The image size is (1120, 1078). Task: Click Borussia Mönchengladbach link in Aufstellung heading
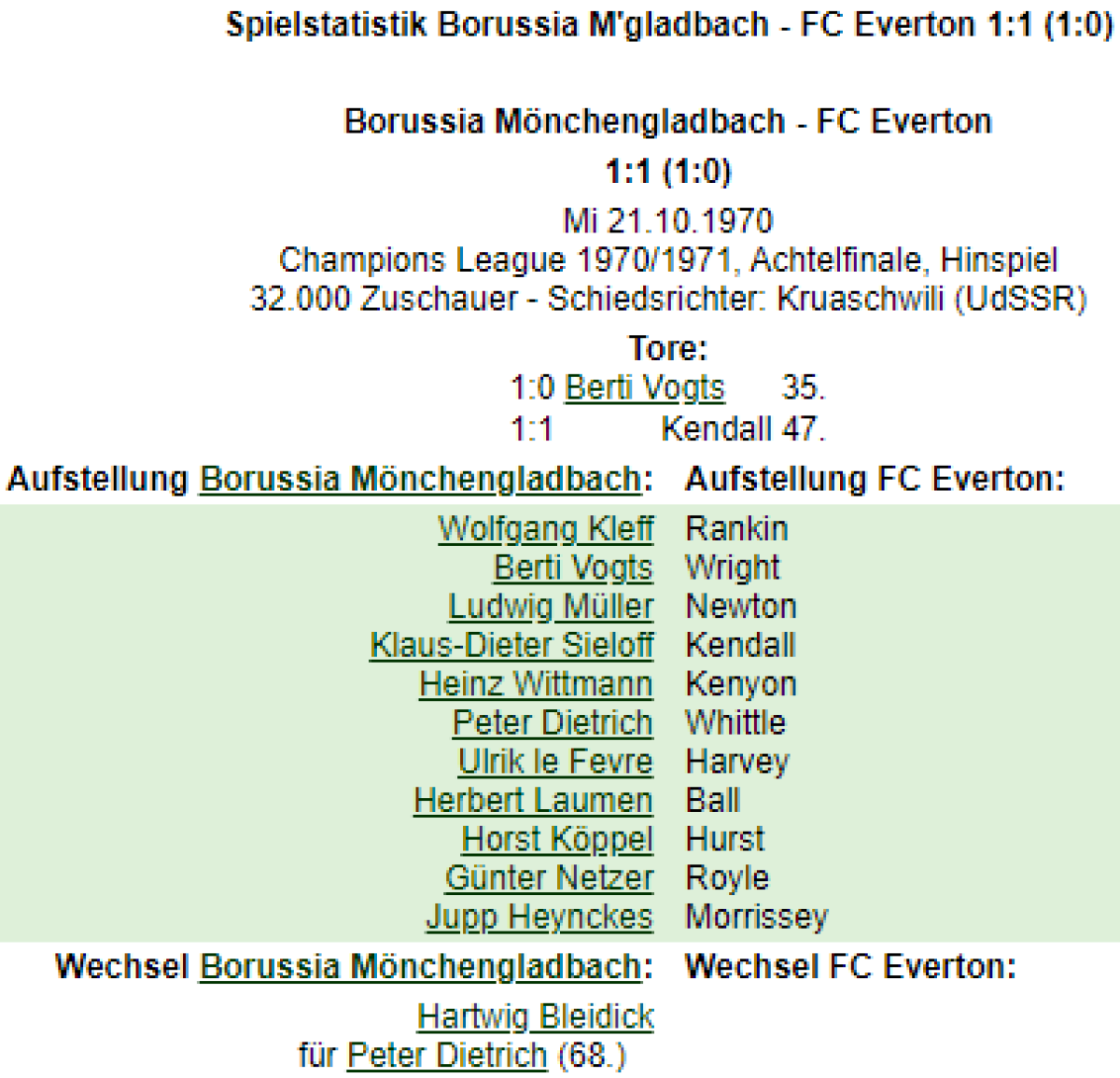tap(421, 479)
